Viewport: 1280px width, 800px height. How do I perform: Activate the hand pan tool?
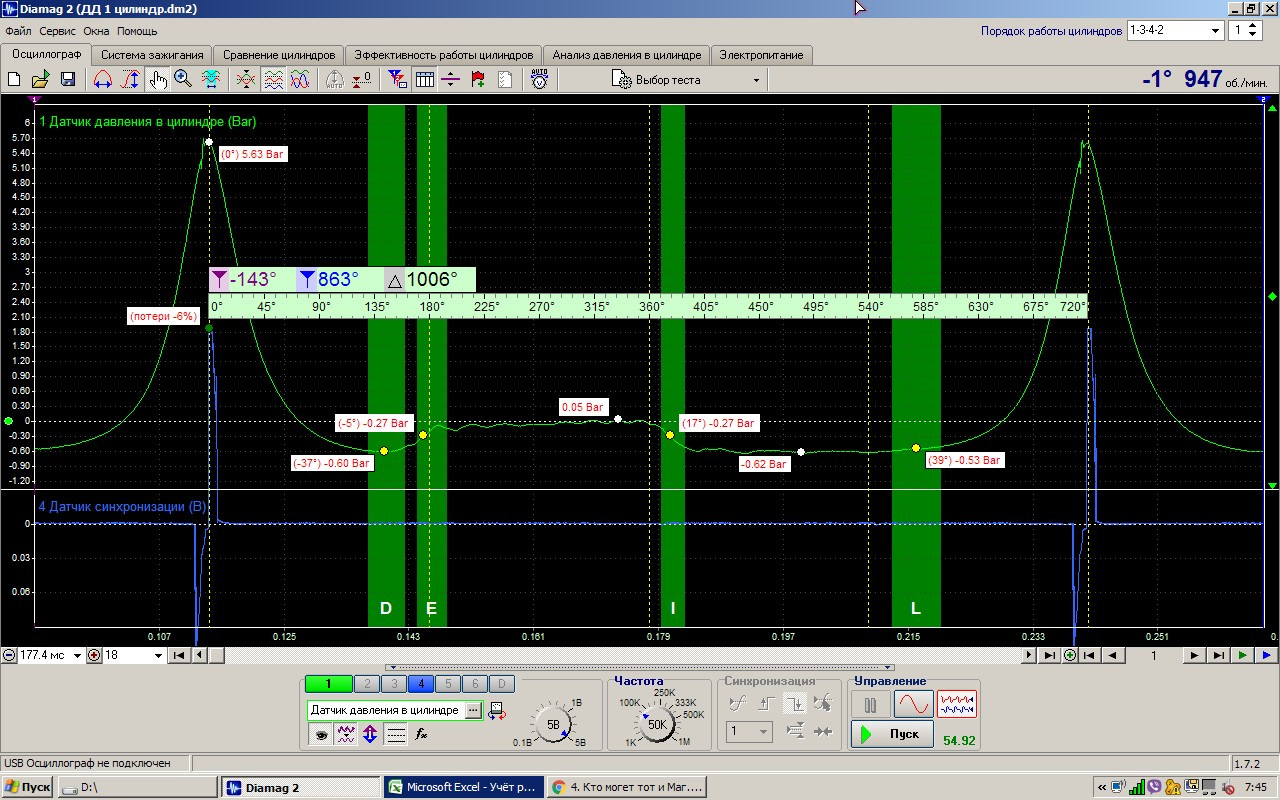pyautogui.click(x=157, y=80)
